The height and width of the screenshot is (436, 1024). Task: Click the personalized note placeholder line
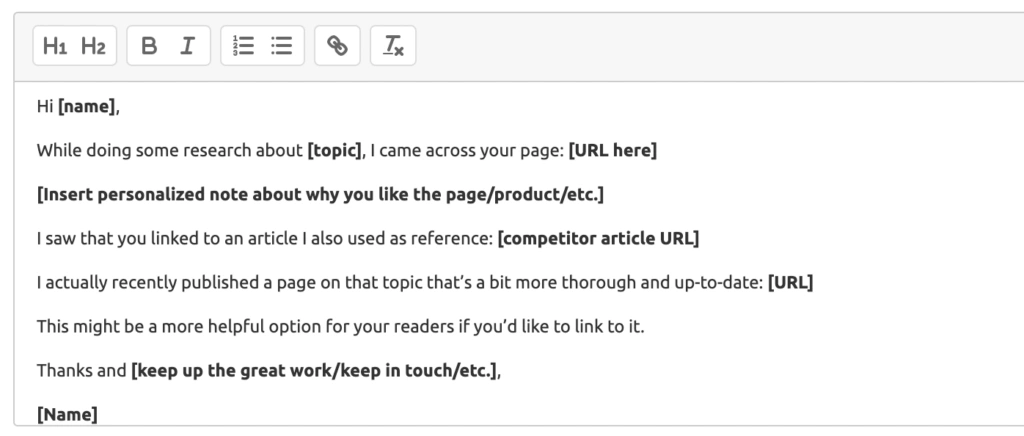pos(320,194)
